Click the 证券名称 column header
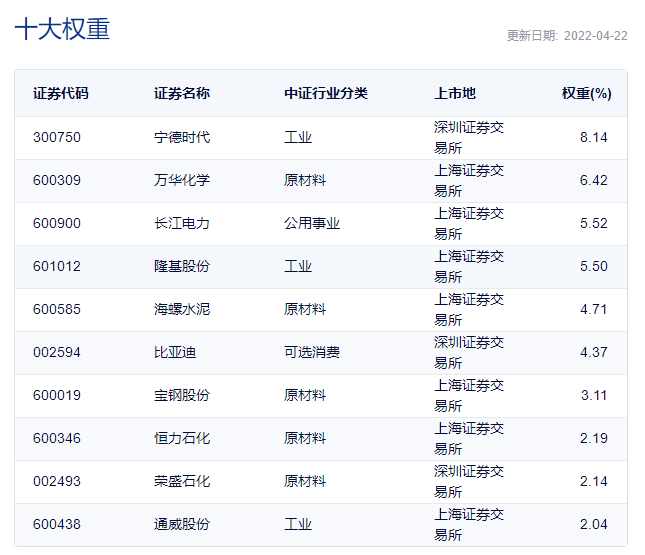This screenshot has width=645, height=555. [x=182, y=93]
